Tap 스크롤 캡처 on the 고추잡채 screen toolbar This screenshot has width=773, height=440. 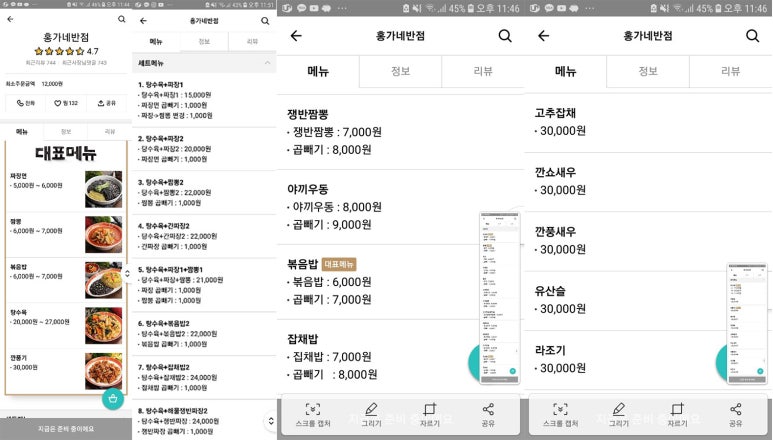point(560,414)
